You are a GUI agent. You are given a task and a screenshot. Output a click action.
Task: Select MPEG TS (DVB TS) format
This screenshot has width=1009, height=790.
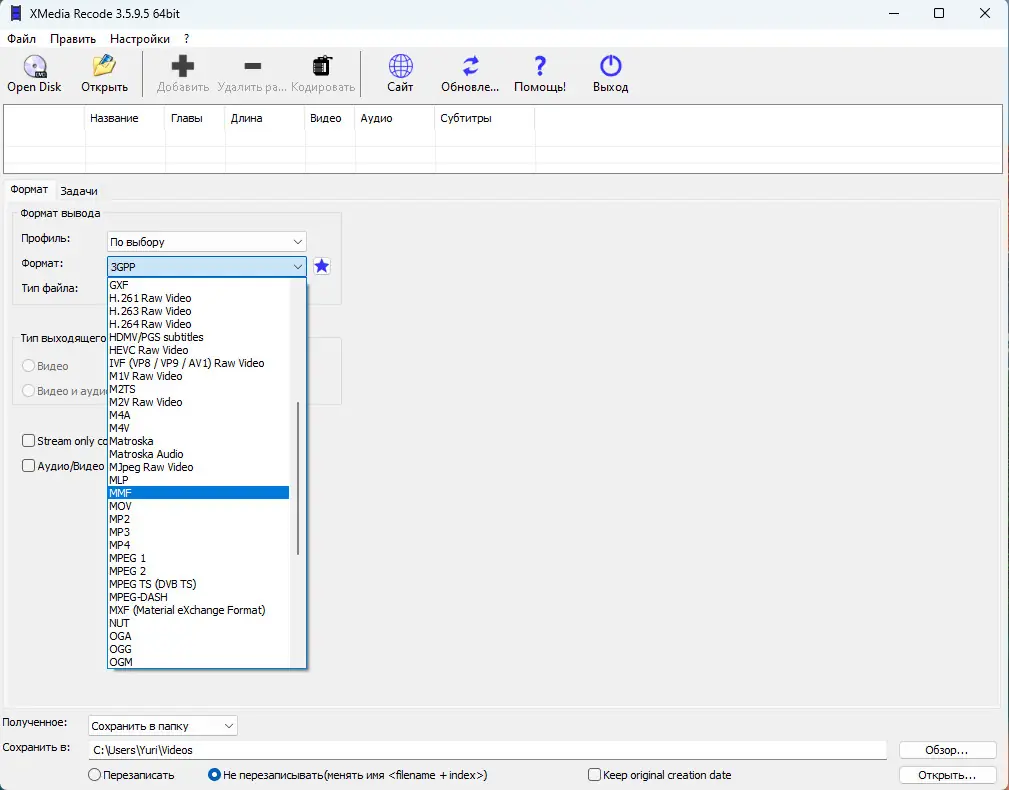coord(199,584)
